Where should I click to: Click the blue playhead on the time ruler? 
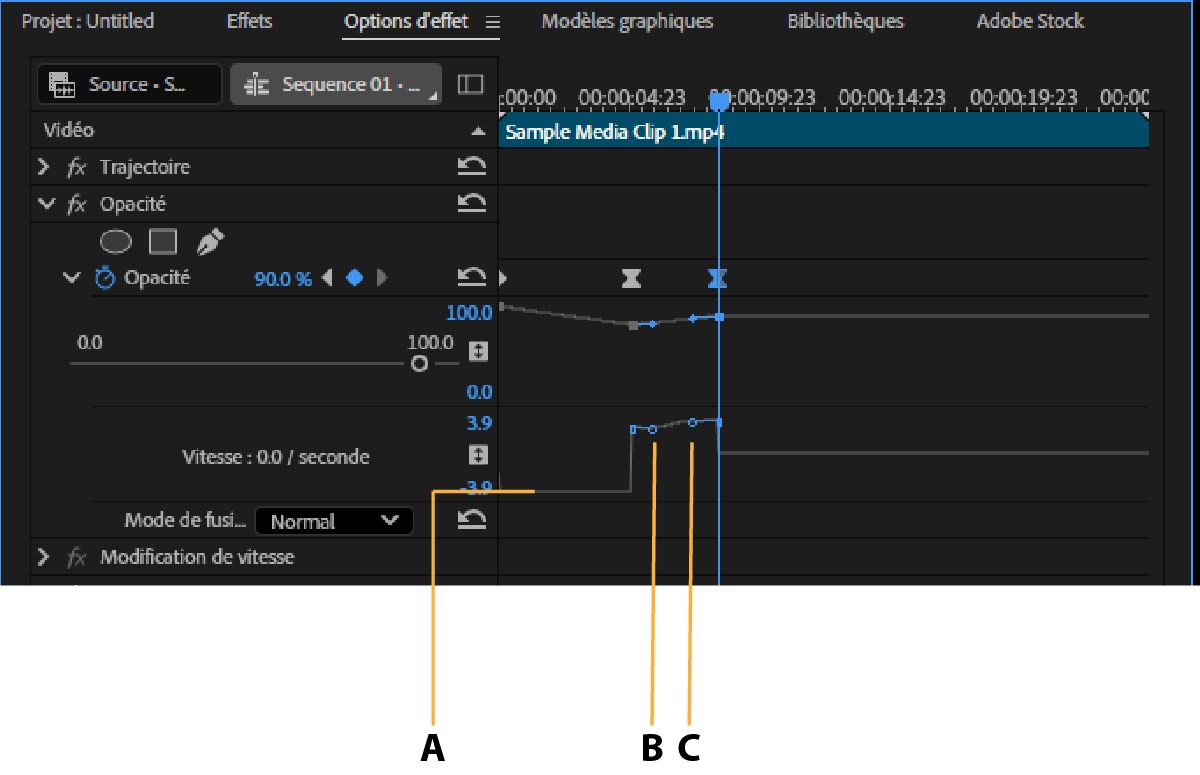[719, 100]
